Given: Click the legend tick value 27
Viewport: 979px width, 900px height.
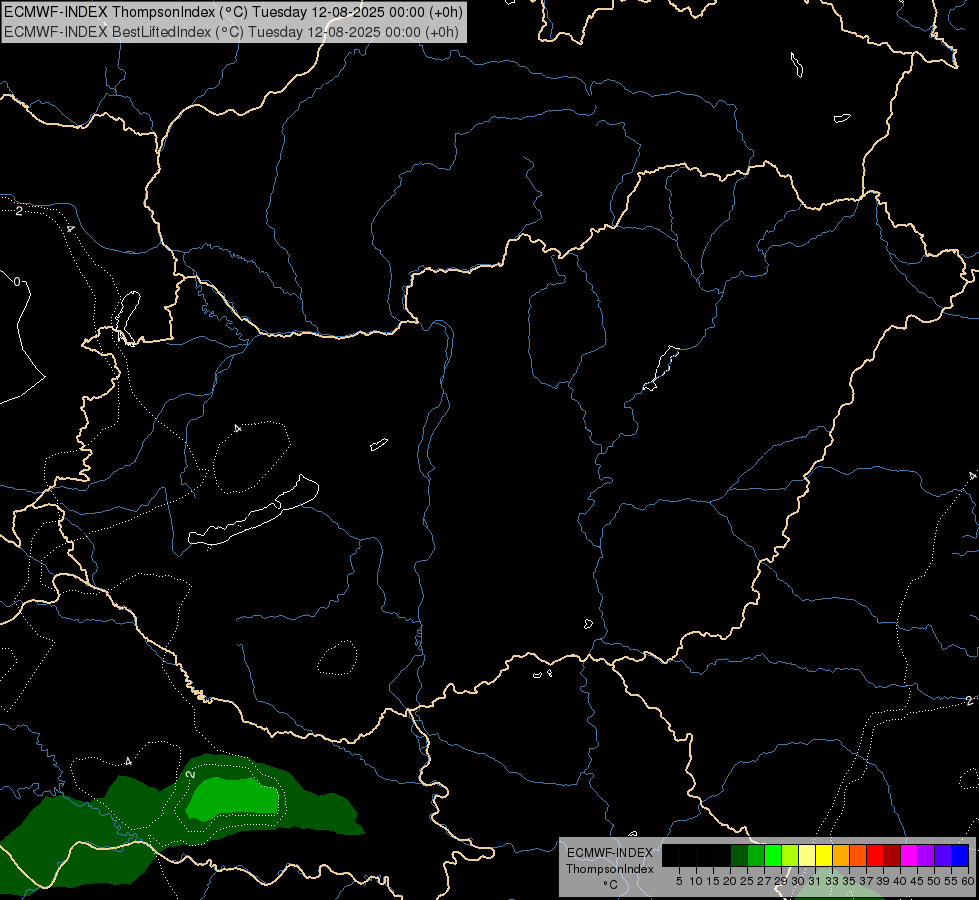Looking at the screenshot, I should 764,881.
